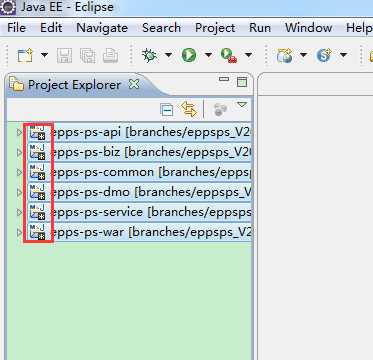Click the Save toolbar icon
The image size is (373, 360).
click(64, 55)
